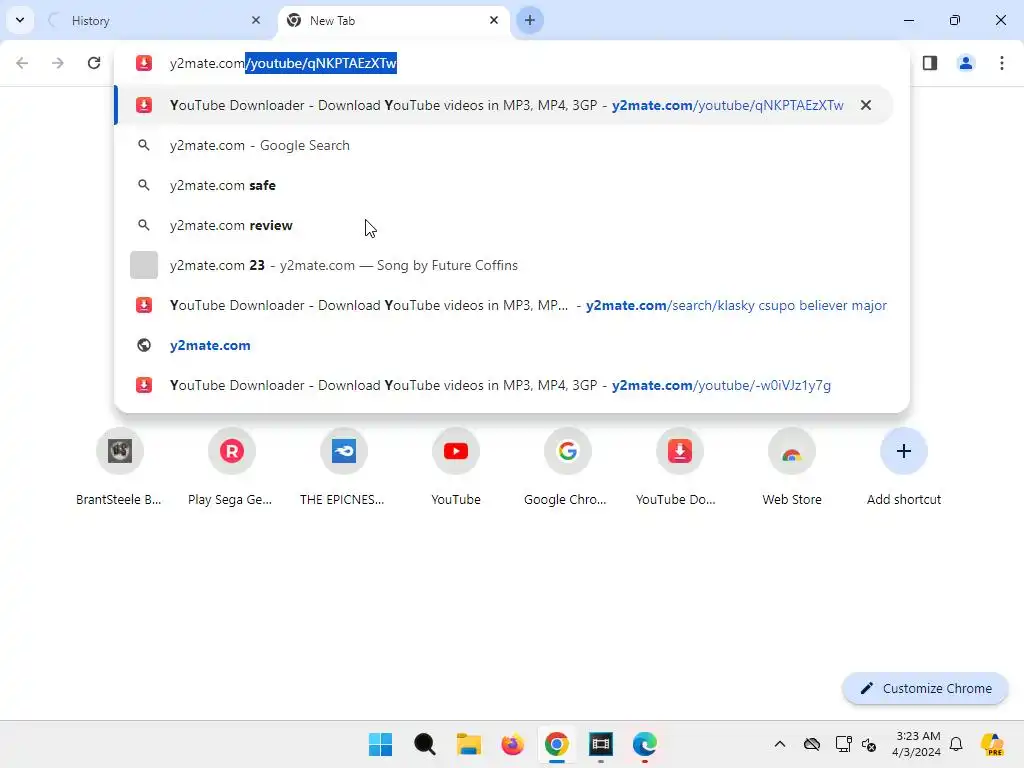Click the Add shortcut button
This screenshot has height=768, width=1024.
[x=904, y=466]
